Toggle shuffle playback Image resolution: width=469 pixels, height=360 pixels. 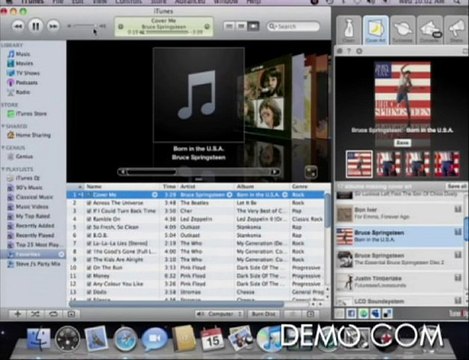click(35, 314)
